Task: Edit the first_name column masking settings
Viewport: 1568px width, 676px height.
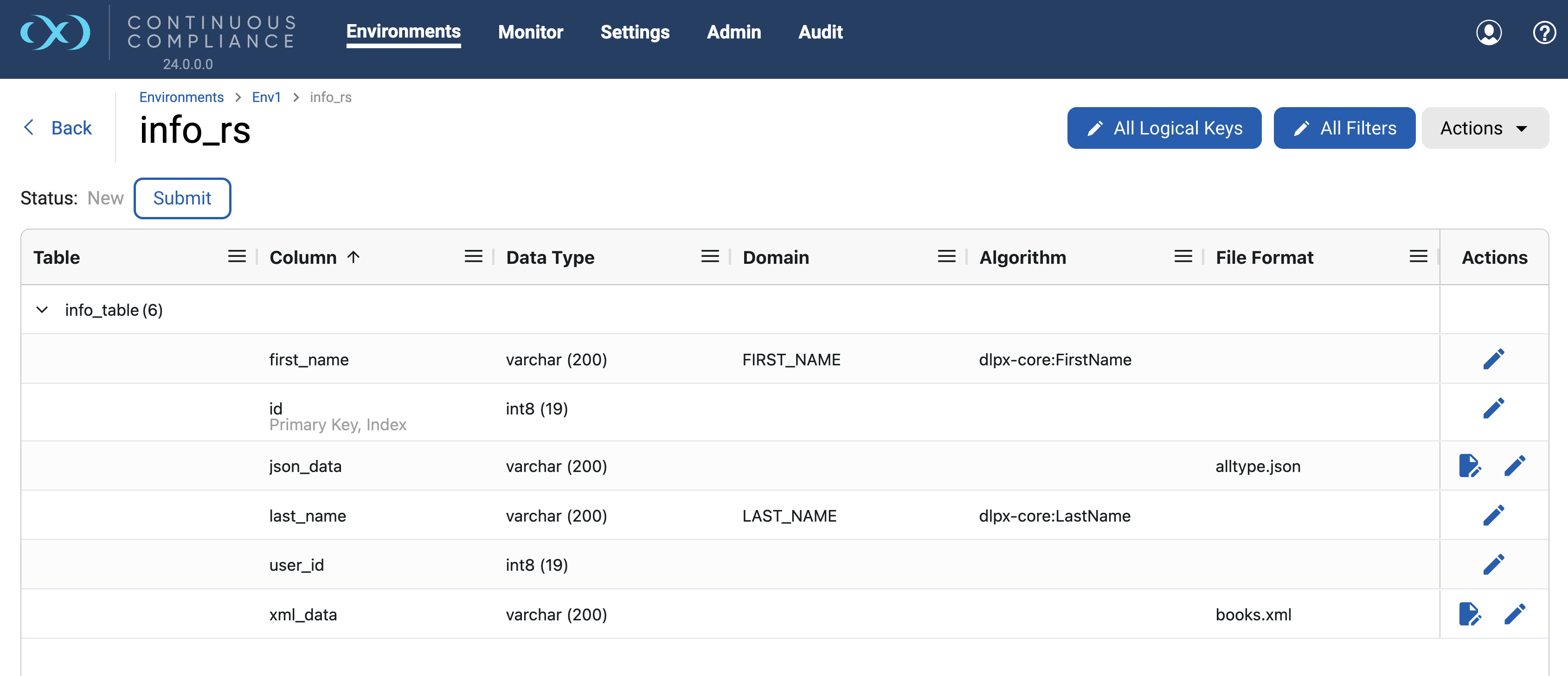Action: [x=1494, y=358]
